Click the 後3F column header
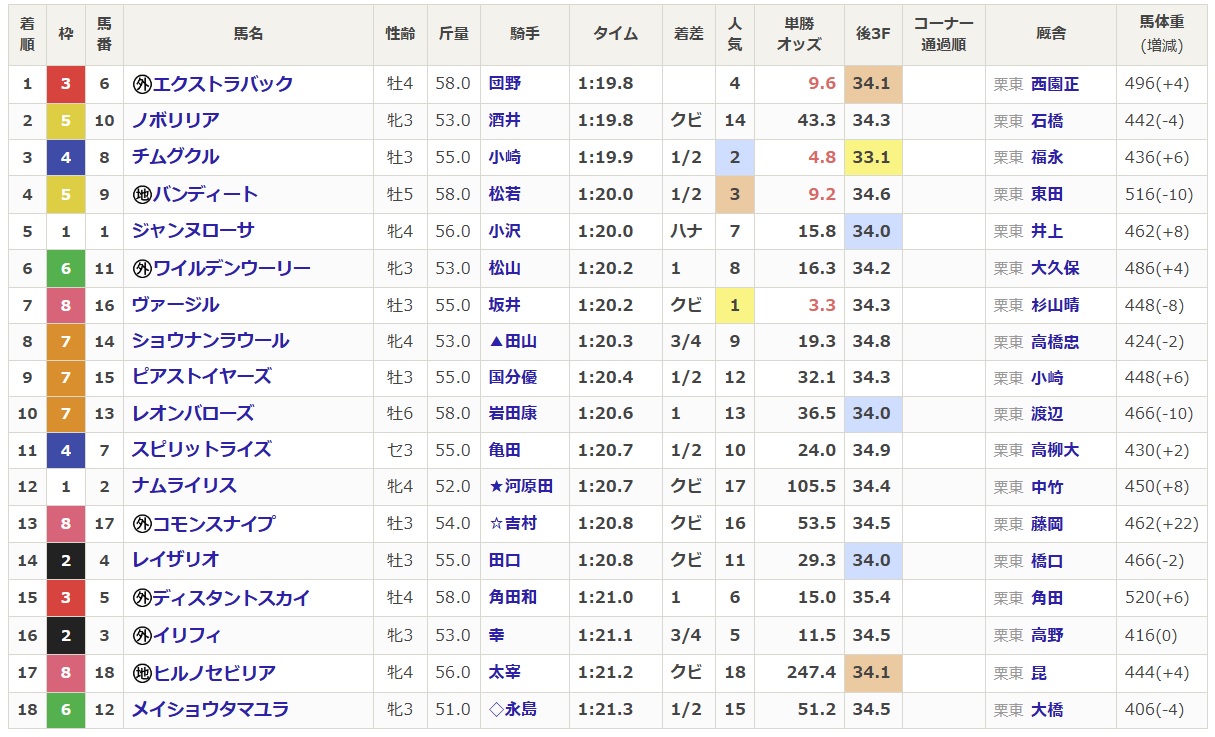 [x=872, y=34]
